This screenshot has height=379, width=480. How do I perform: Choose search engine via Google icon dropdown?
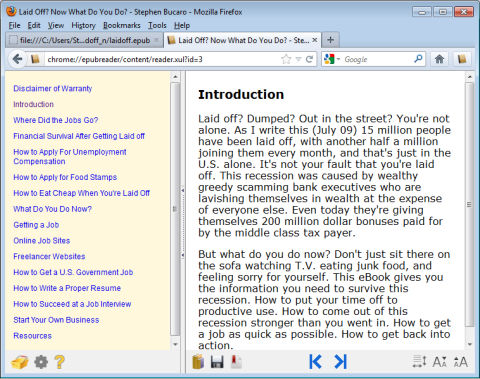(x=332, y=59)
